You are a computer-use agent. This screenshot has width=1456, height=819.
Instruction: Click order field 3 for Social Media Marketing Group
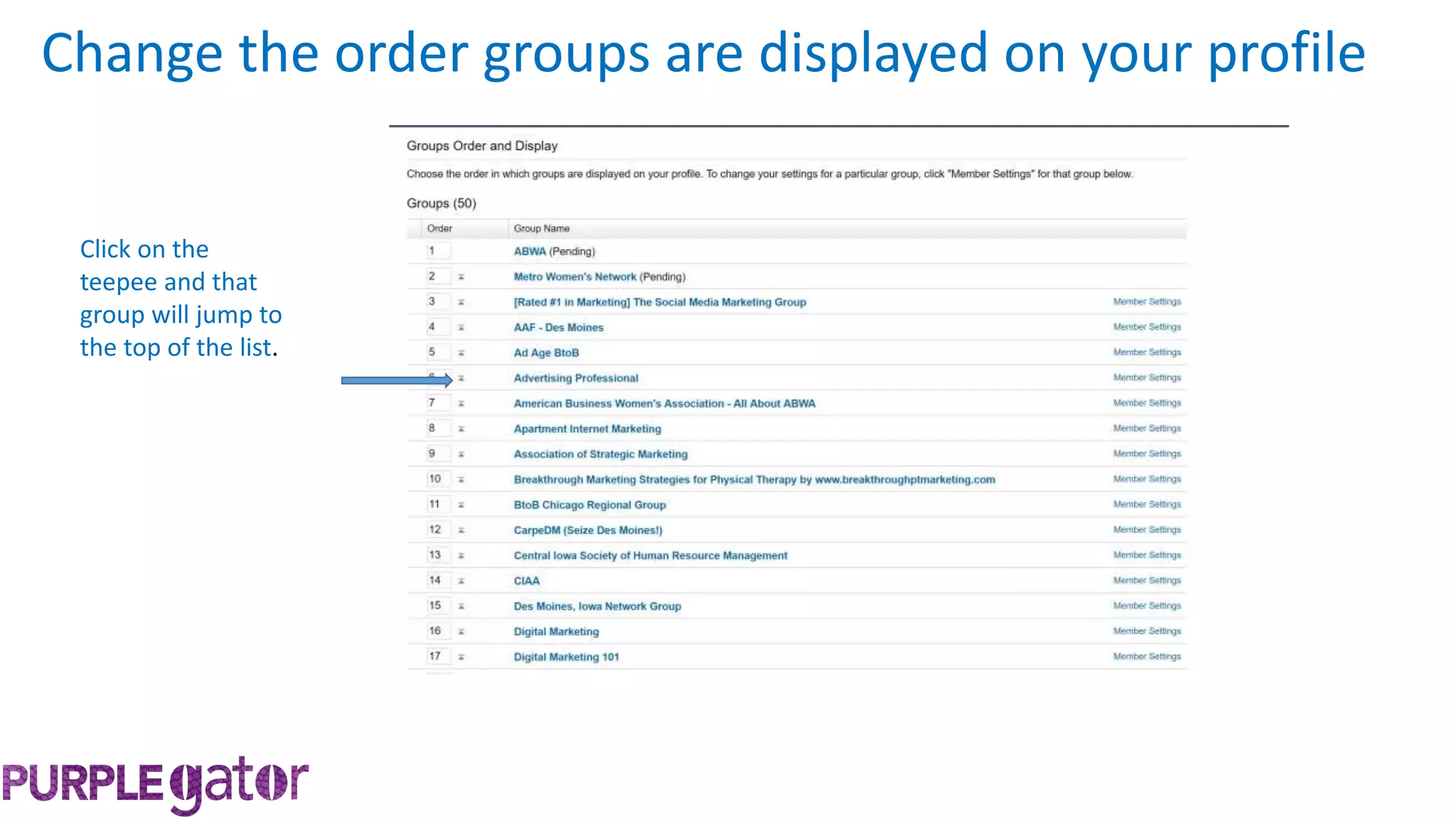438,301
